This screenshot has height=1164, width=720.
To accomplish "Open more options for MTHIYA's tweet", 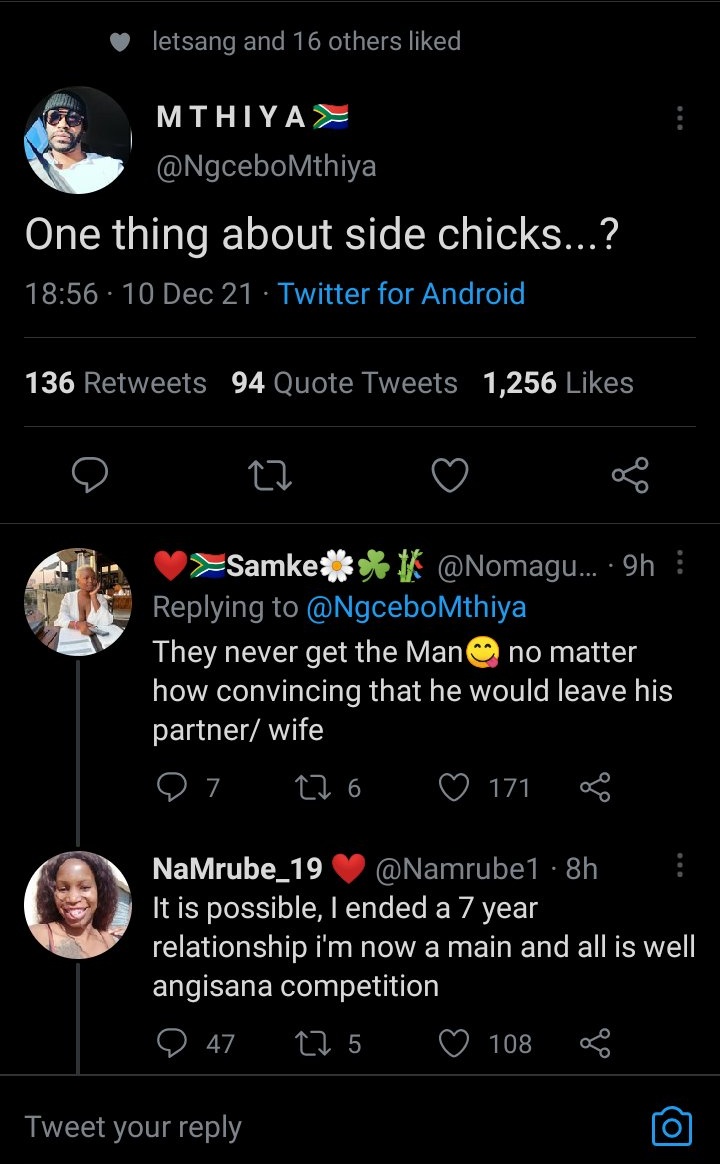I will tap(679, 118).
